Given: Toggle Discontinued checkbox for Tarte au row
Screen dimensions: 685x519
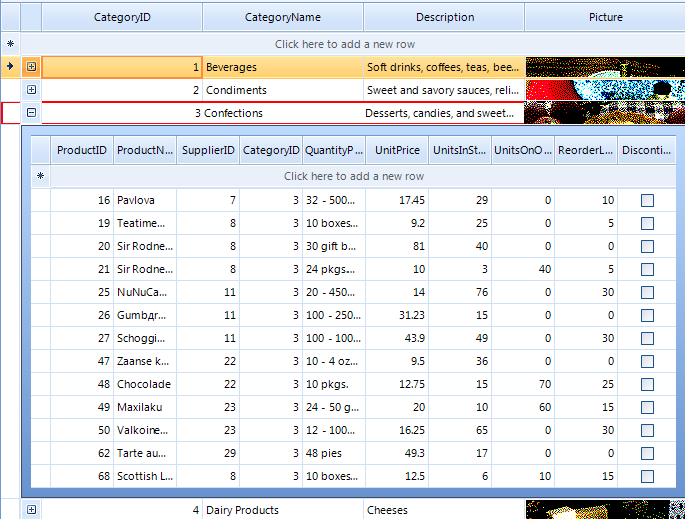Looking at the screenshot, I should (647, 453).
